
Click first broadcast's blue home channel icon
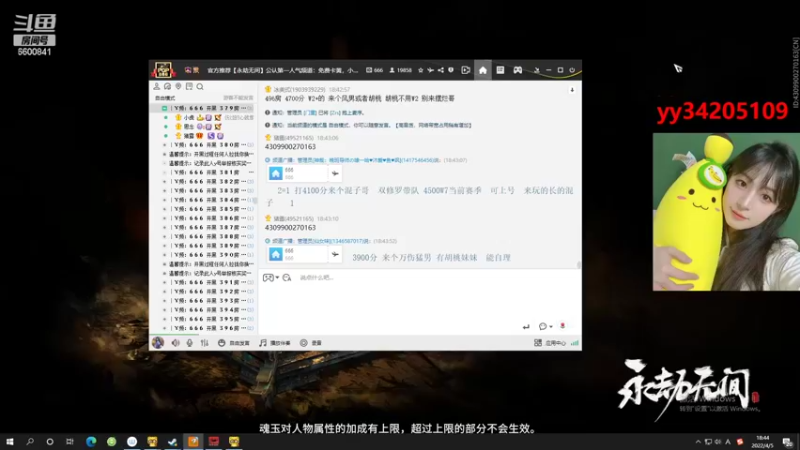point(276,173)
